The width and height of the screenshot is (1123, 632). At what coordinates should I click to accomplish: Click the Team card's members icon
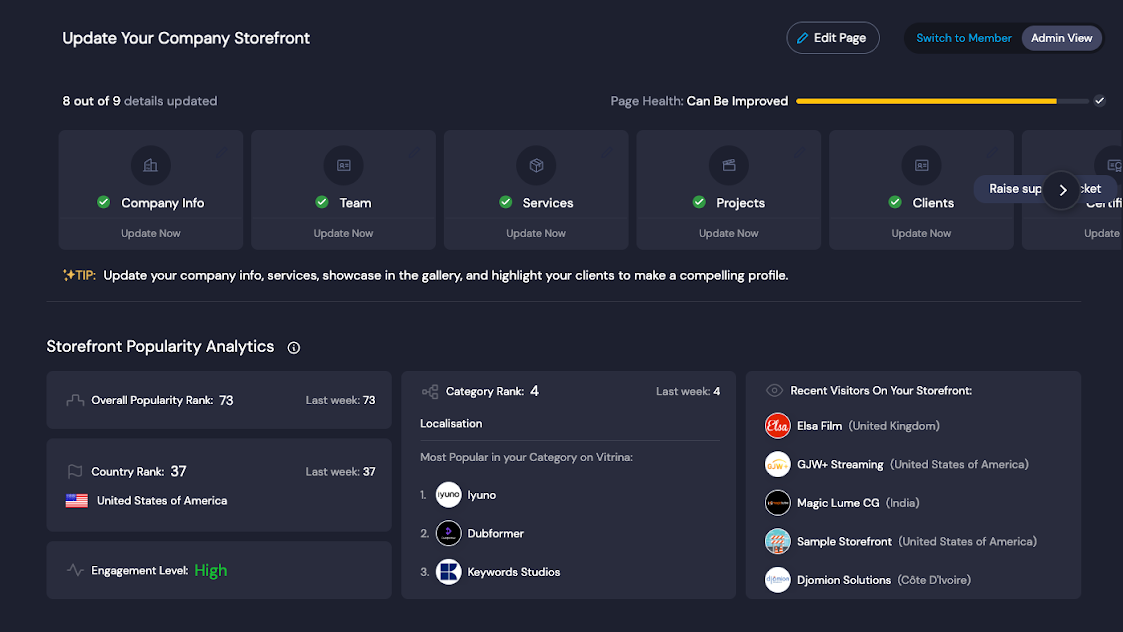(x=343, y=165)
